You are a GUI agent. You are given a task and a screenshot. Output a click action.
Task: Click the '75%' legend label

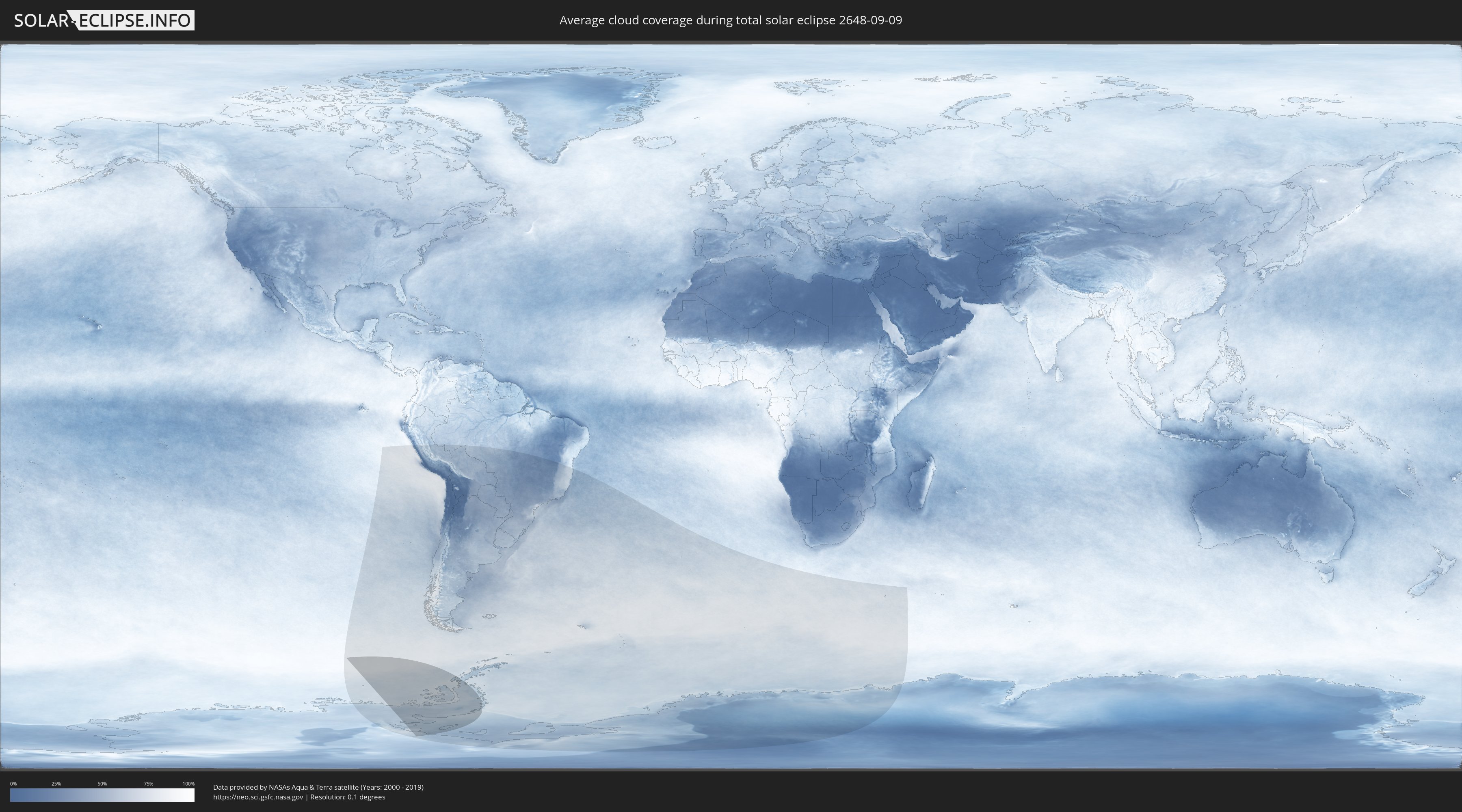pos(148,784)
